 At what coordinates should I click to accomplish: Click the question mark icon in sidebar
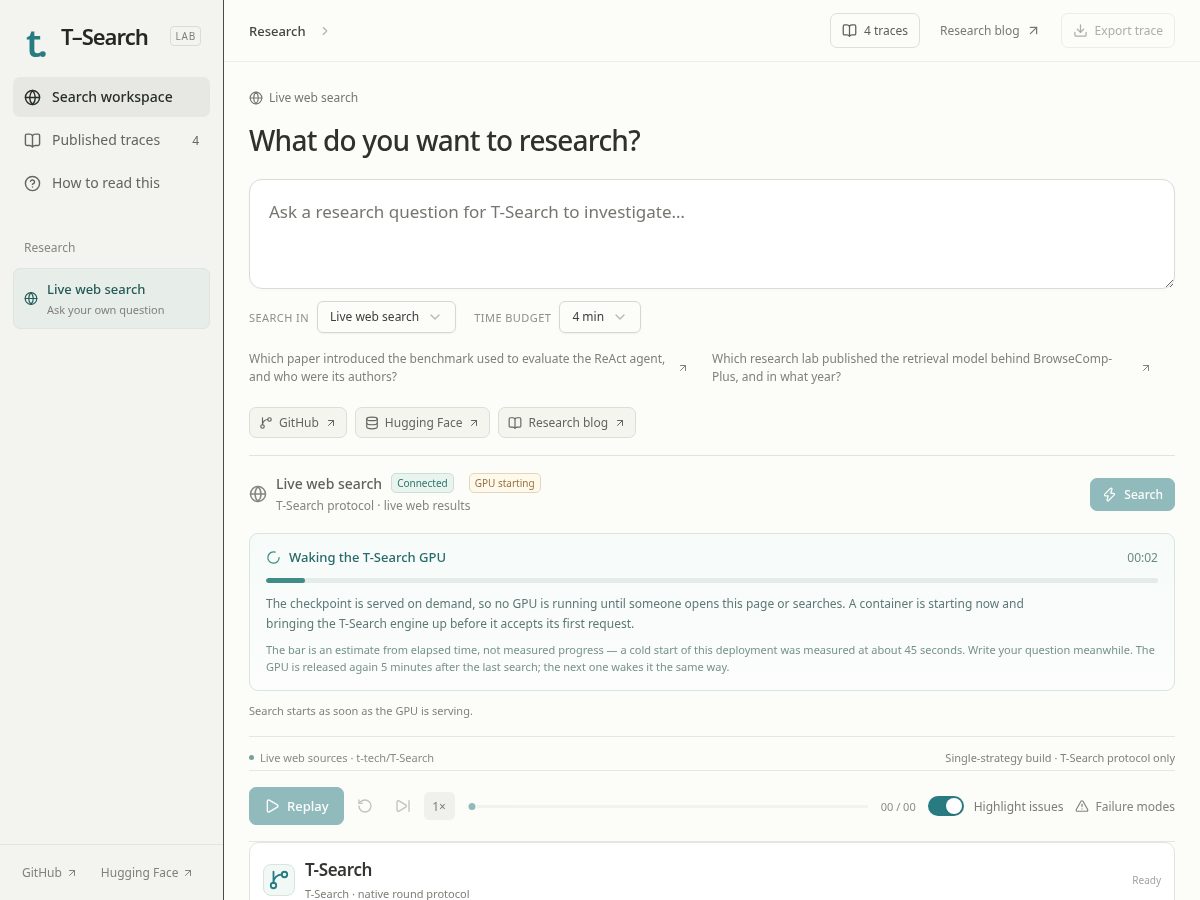point(33,183)
